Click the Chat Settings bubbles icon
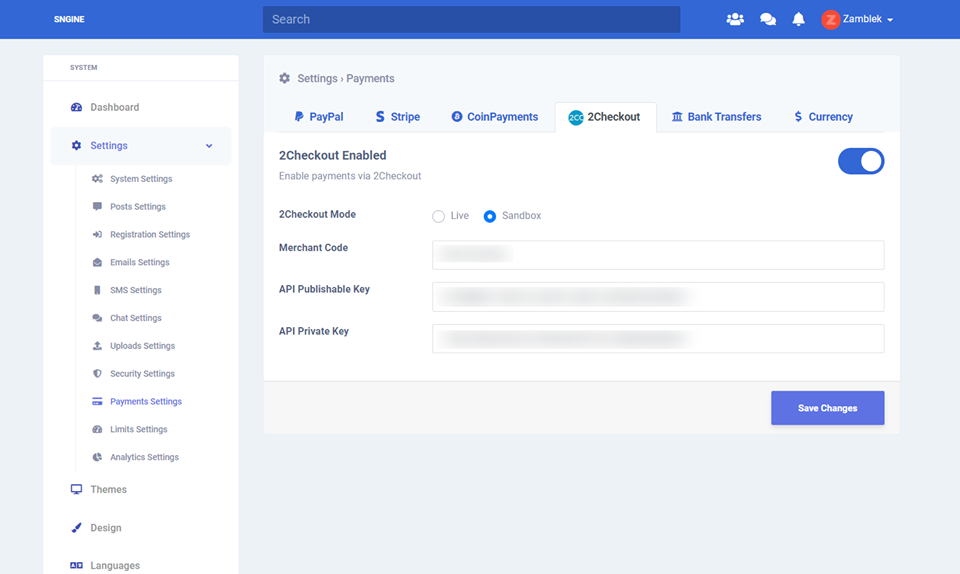The image size is (960, 574). point(97,318)
